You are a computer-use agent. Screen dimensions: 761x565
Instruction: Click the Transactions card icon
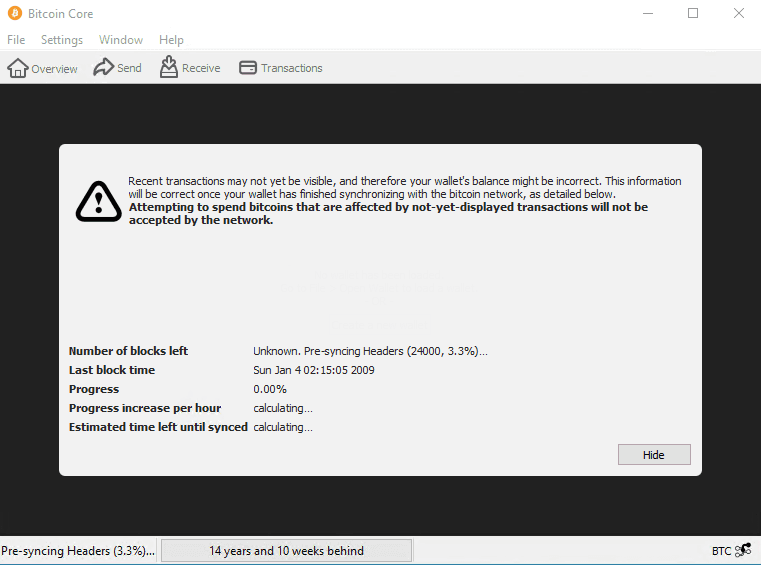point(248,67)
